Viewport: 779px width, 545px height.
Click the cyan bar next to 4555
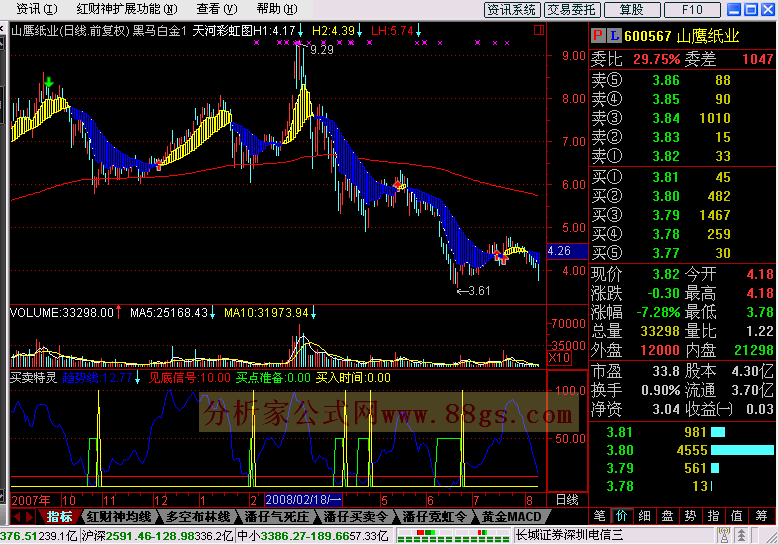coord(742,450)
